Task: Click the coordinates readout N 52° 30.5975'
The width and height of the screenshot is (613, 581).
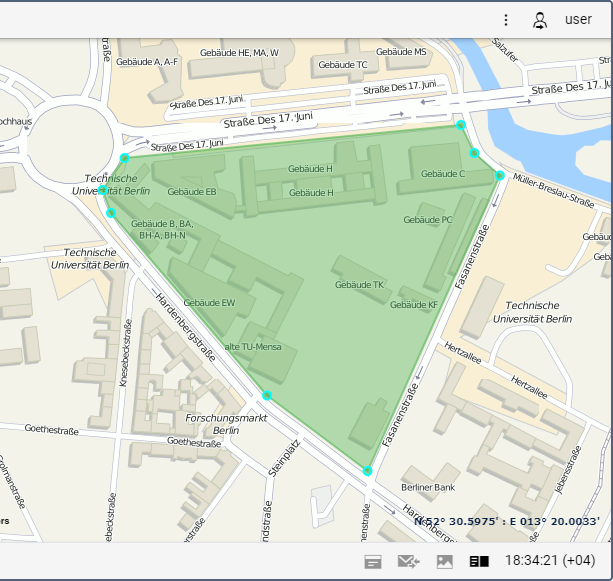Action: pyautogui.click(x=507, y=521)
